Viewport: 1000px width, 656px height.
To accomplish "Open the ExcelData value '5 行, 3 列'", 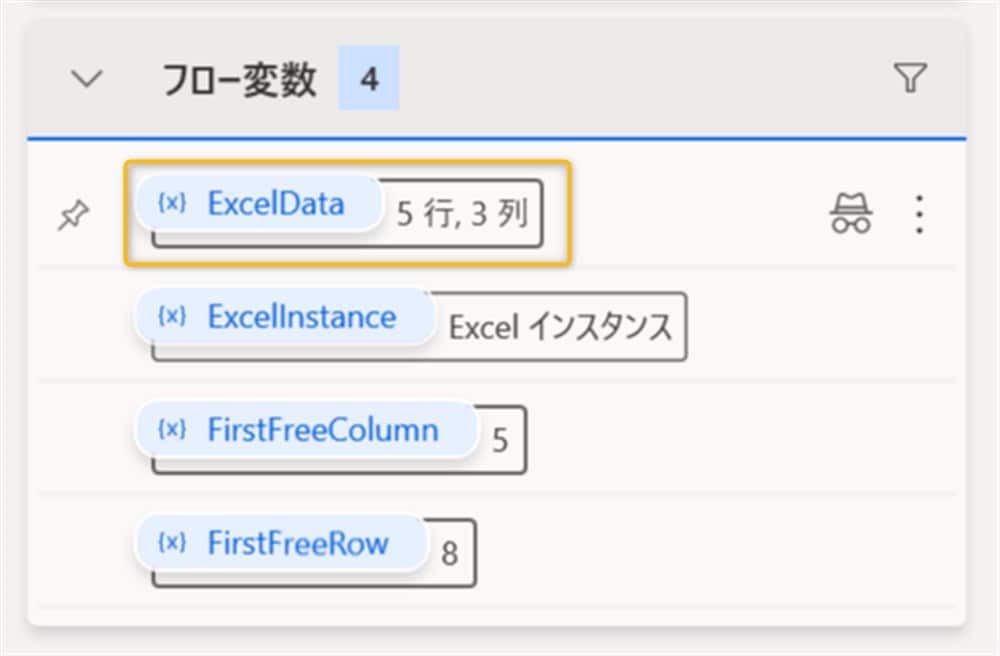I will pyautogui.click(x=462, y=215).
